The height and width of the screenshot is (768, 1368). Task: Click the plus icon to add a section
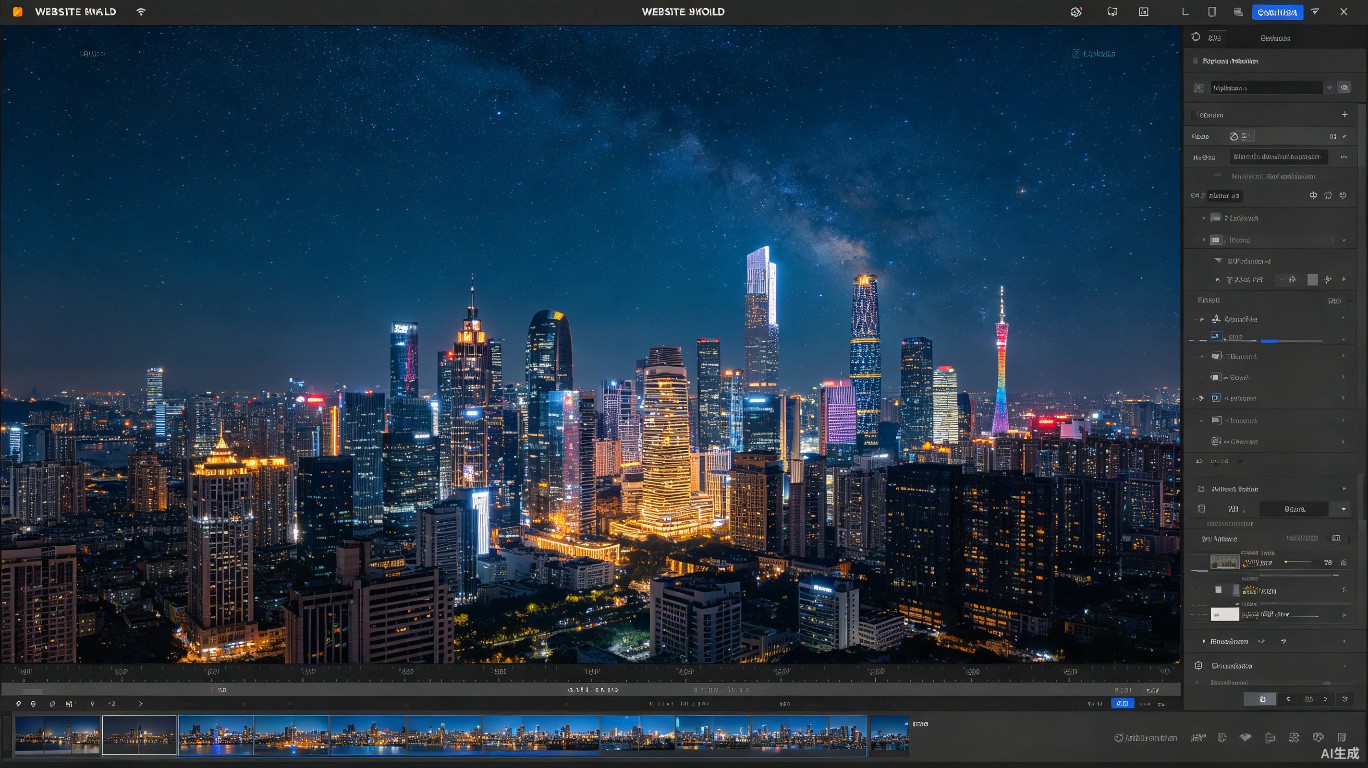(x=1344, y=115)
